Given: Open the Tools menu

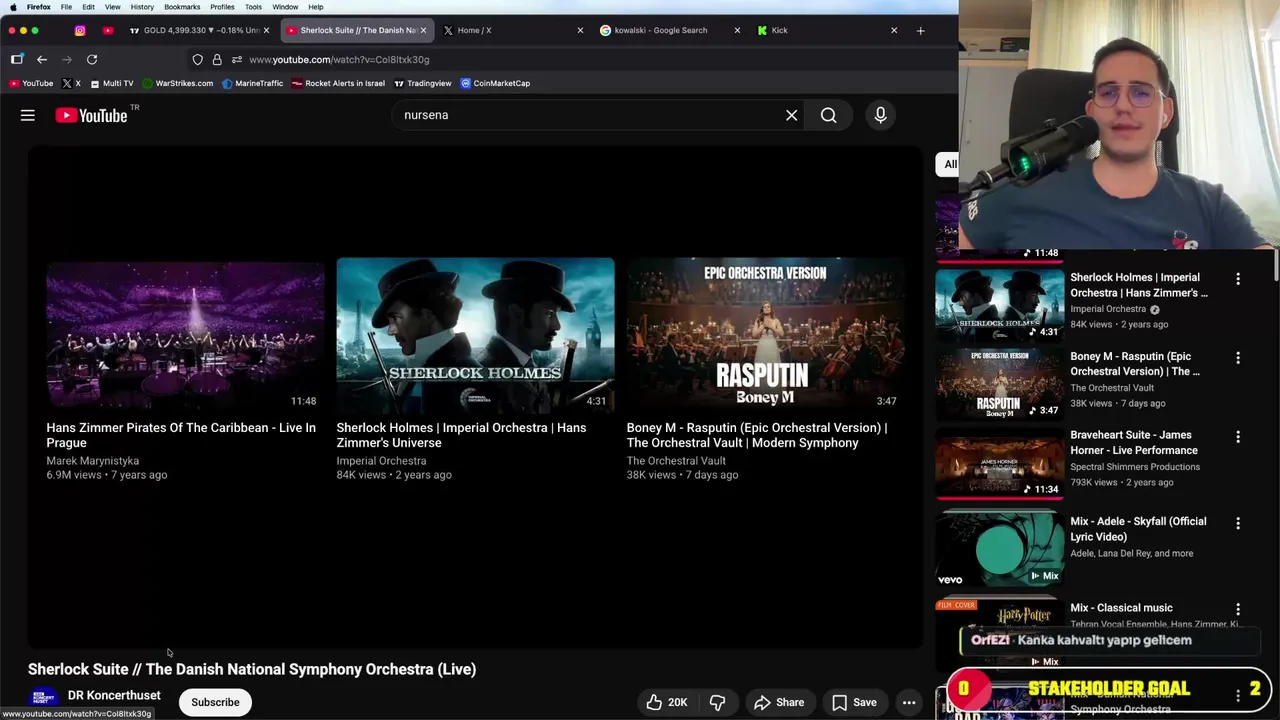Looking at the screenshot, I should [253, 7].
